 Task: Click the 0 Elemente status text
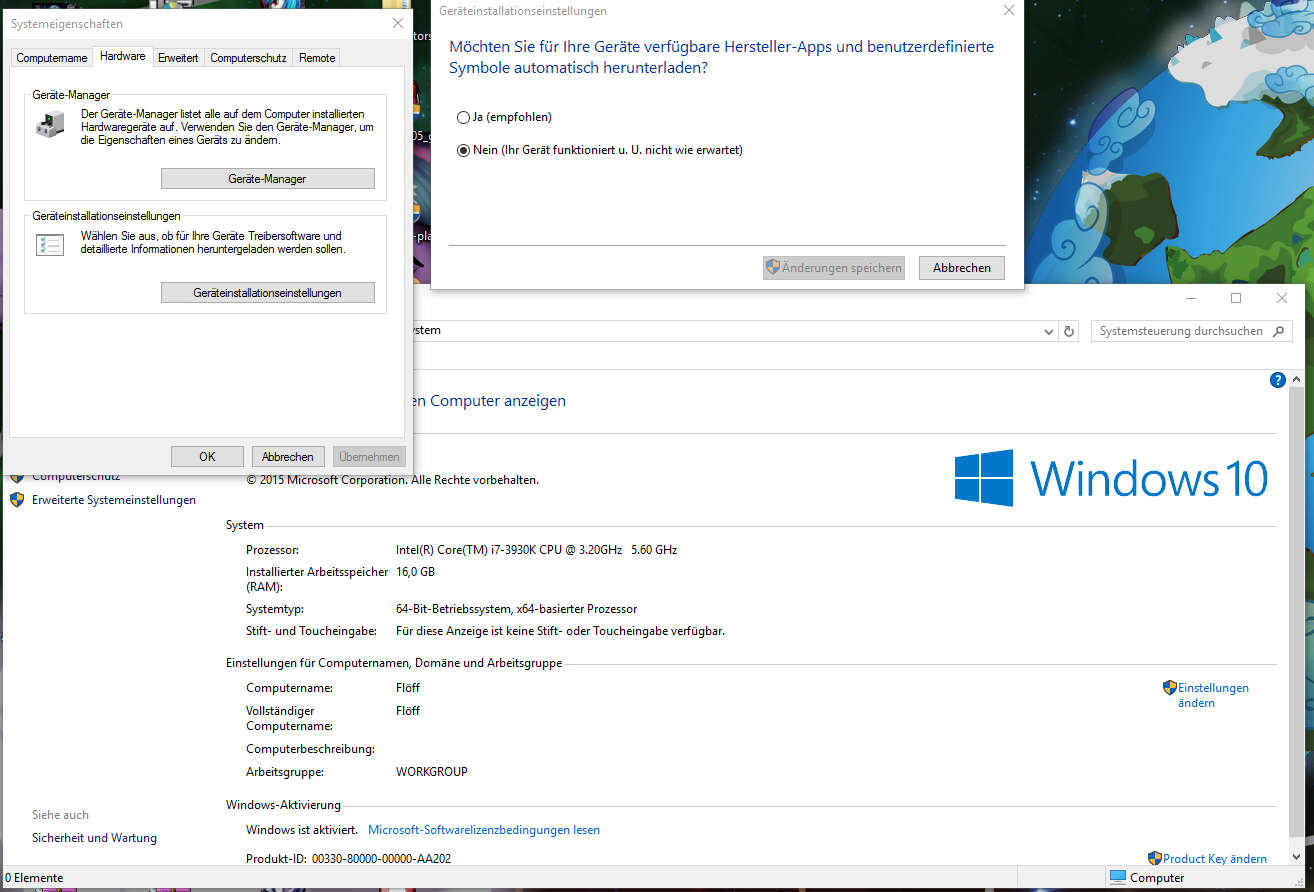pyautogui.click(x=34, y=878)
